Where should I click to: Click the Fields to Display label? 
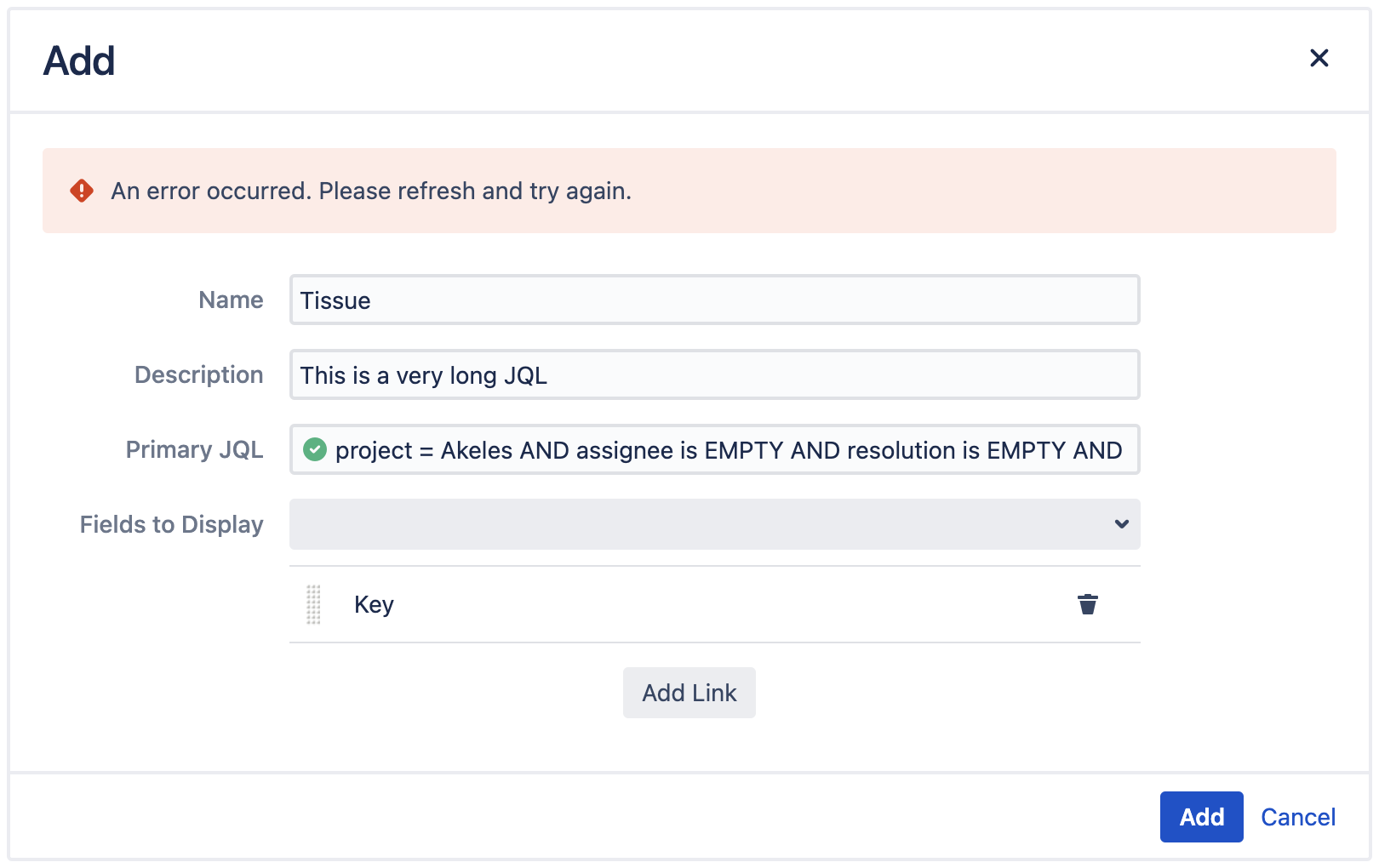(x=171, y=524)
